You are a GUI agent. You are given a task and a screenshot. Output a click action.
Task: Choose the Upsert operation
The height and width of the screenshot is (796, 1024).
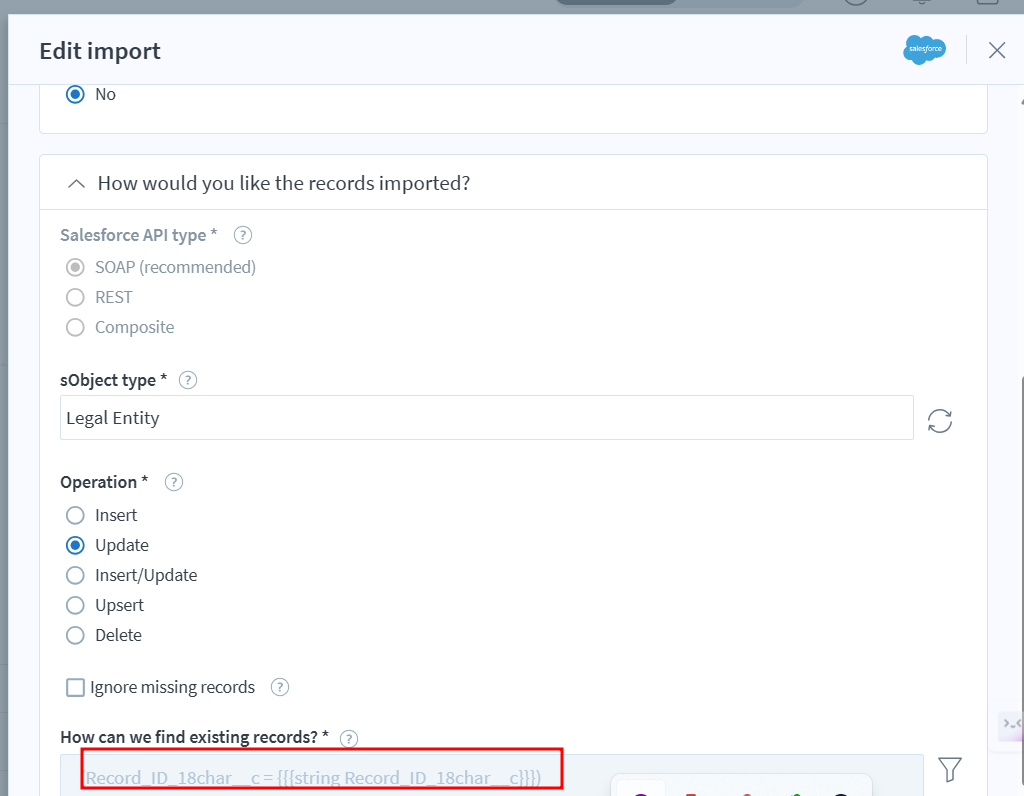click(75, 606)
